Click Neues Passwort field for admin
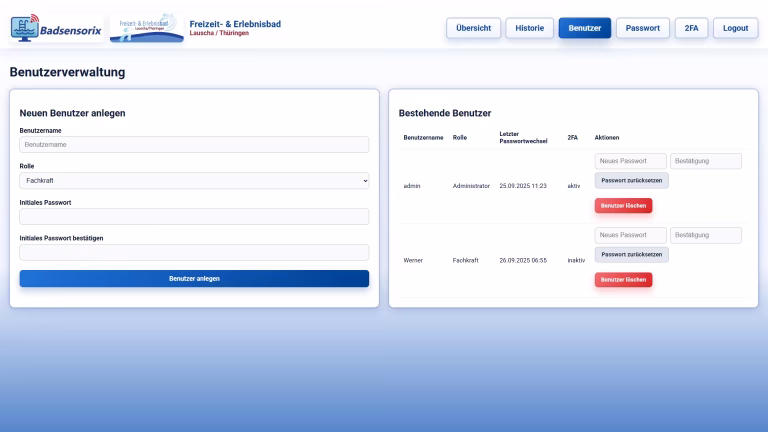 pyautogui.click(x=630, y=161)
